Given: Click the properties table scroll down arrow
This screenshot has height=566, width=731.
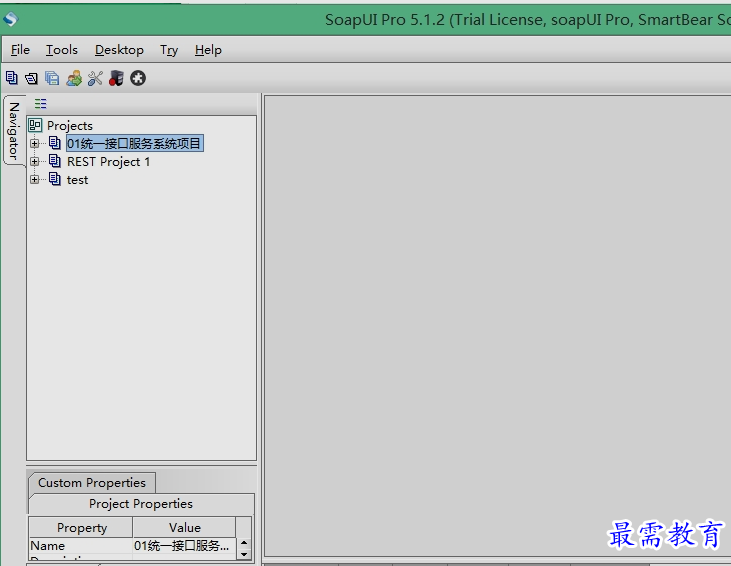Looking at the screenshot, I should pos(244,554).
